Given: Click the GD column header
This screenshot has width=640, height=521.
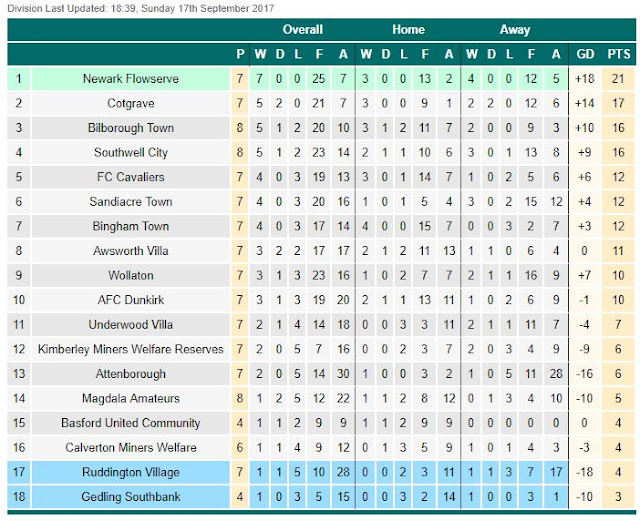Looking at the screenshot, I should (586, 54).
